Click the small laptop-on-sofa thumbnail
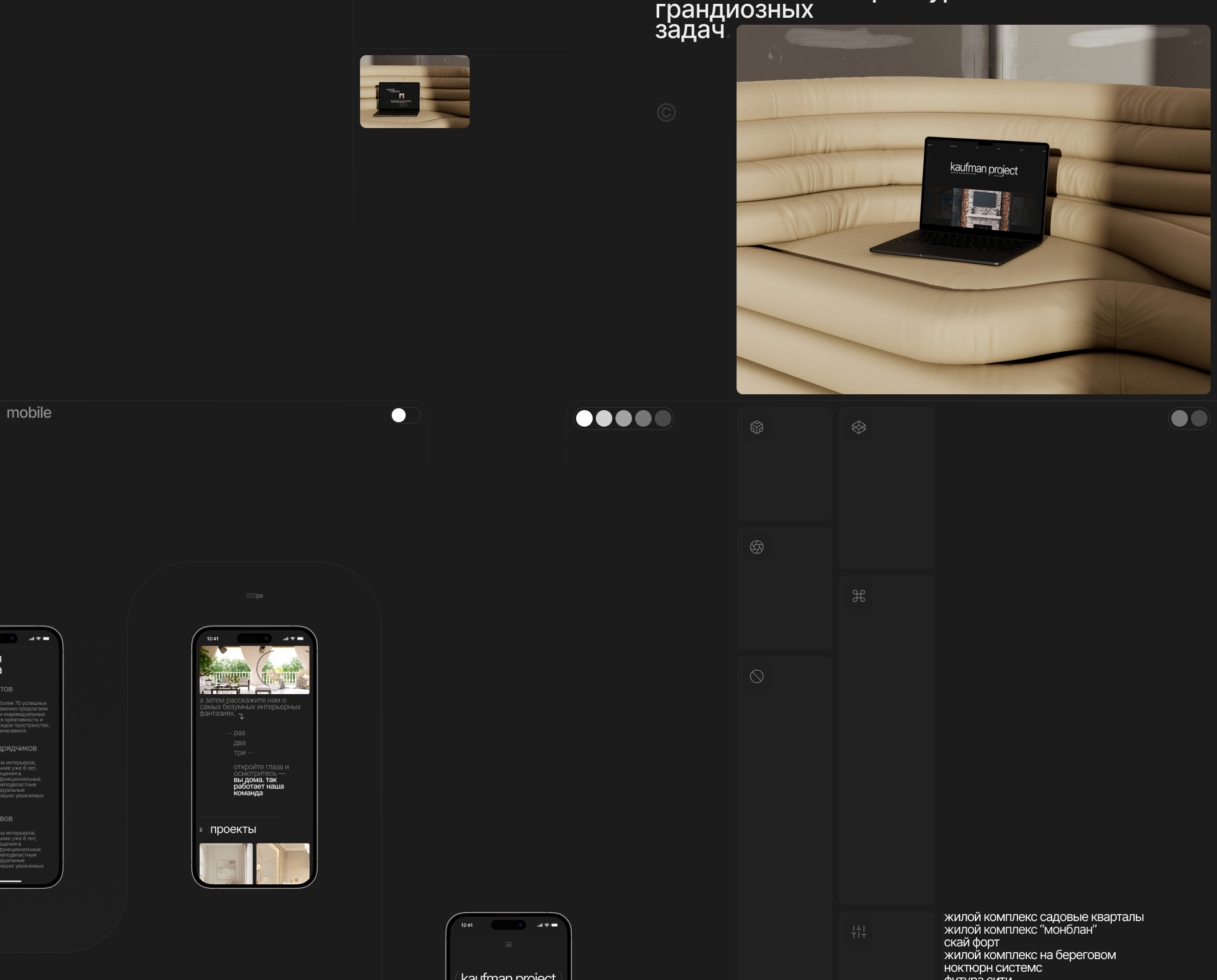The width and height of the screenshot is (1217, 980). click(415, 91)
